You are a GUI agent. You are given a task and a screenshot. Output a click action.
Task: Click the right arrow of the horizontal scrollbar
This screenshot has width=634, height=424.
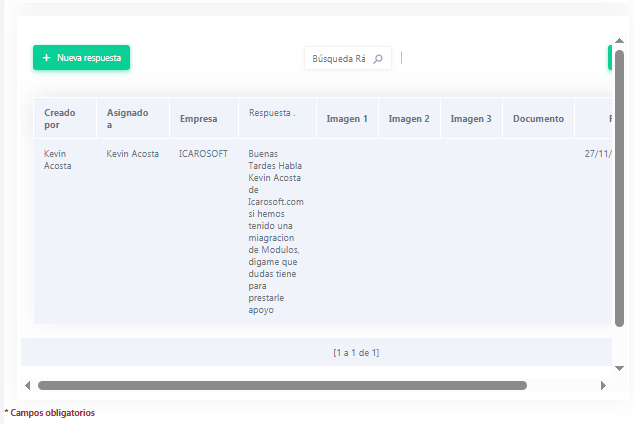603,385
